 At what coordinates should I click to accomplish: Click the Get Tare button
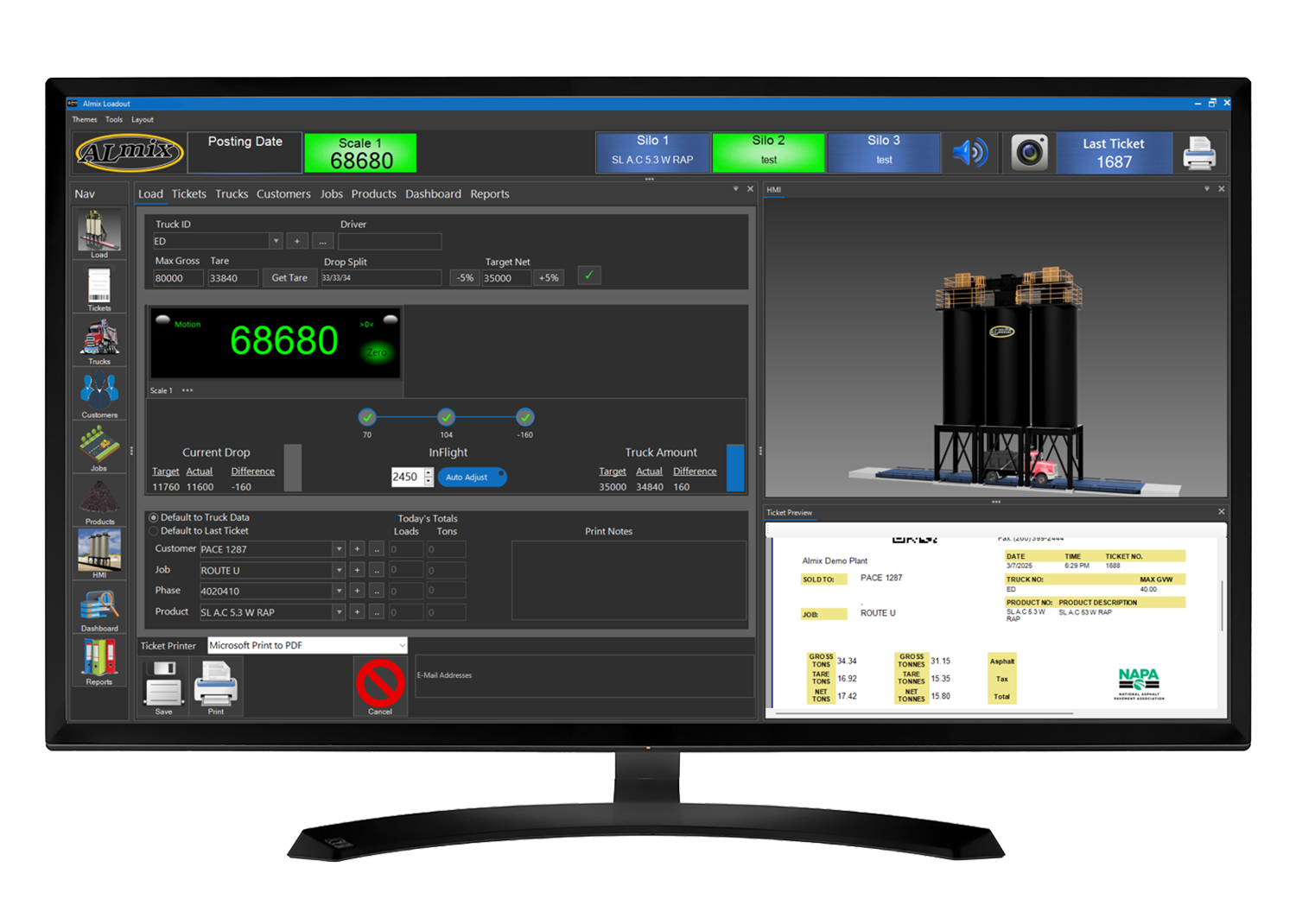point(289,278)
